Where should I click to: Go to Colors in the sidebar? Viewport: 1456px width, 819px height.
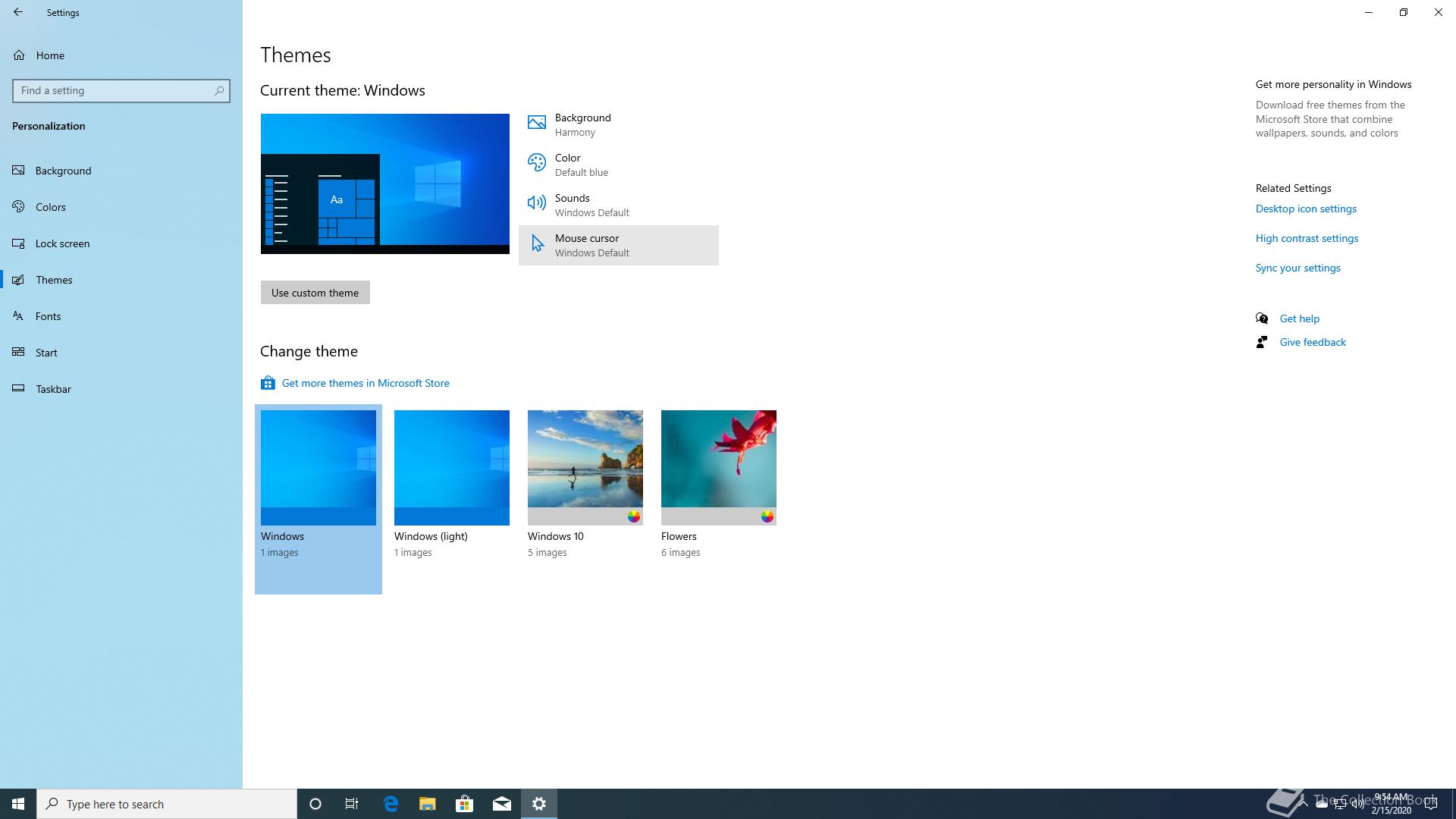[x=50, y=207]
